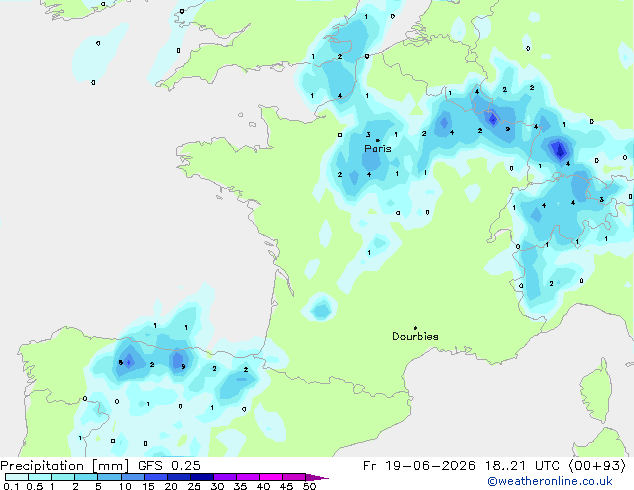Viewport: 634px width, 490px height.
Task: Click the darkest blue precipitation peak east of France
Action: click(560, 151)
